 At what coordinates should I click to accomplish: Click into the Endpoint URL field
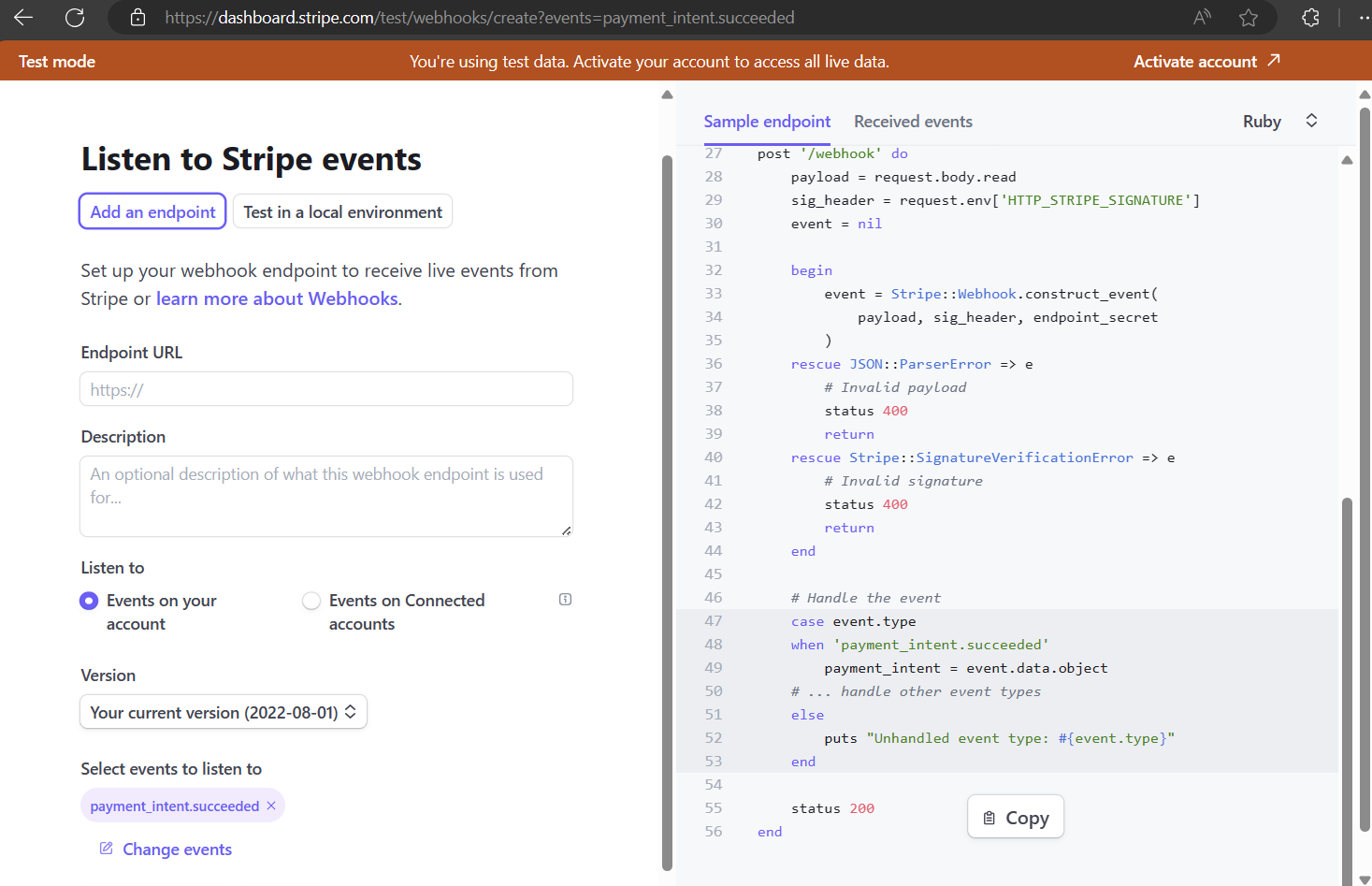pos(326,389)
